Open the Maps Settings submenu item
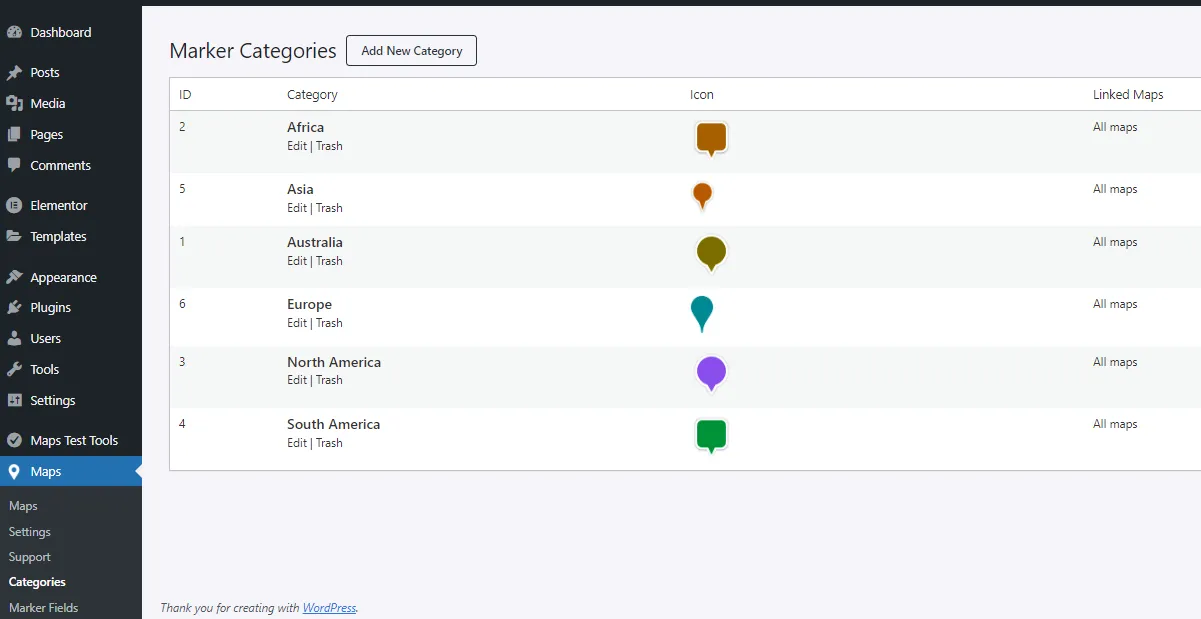Viewport: 1201px width, 619px height. (x=30, y=532)
